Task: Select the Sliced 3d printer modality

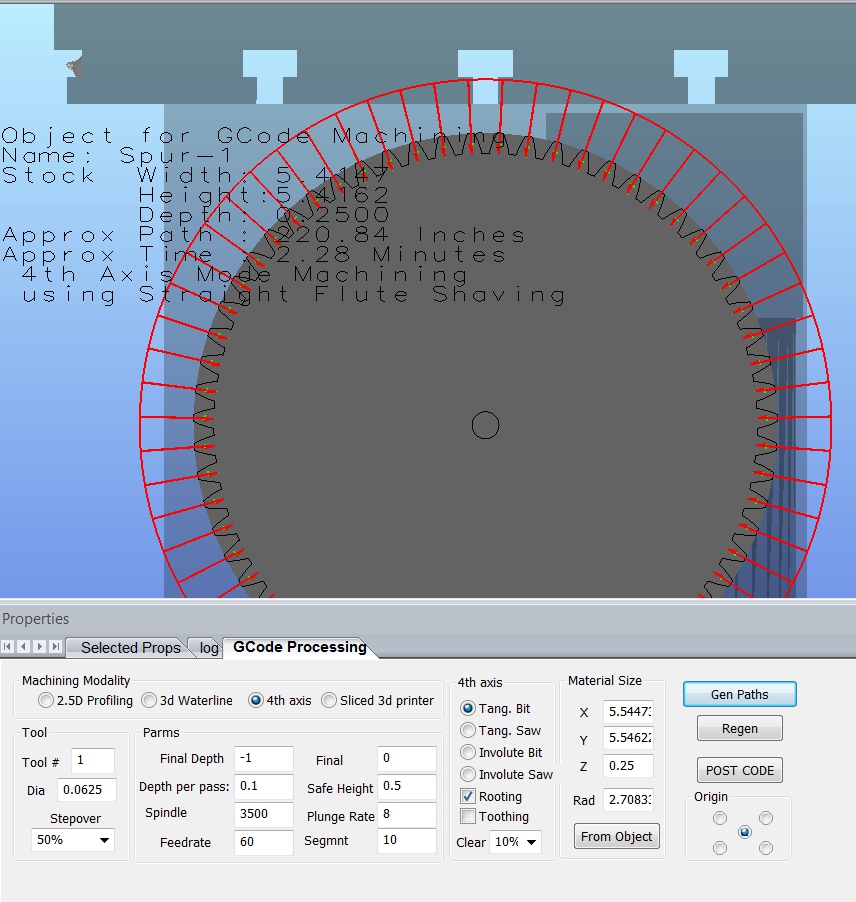Action: pyautogui.click(x=329, y=700)
